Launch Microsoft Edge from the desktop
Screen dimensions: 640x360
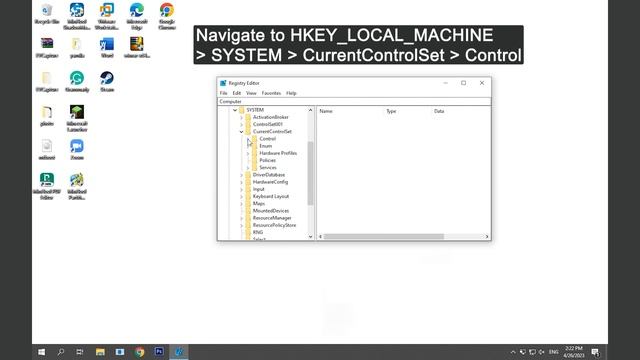point(137,16)
